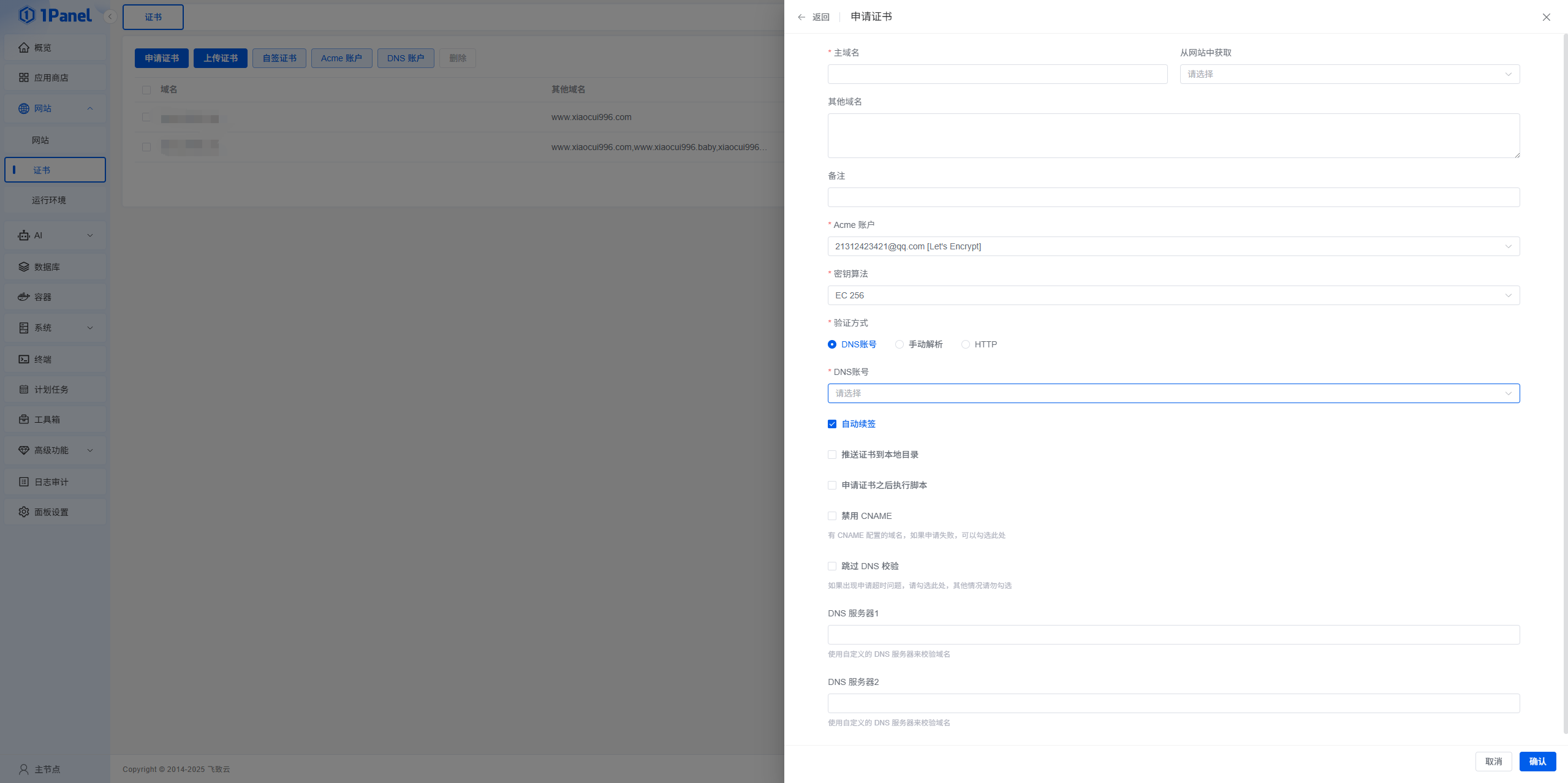Viewport: 1568px width, 783px height.
Task: Open the 应用商店 app store icon
Action: pos(24,78)
